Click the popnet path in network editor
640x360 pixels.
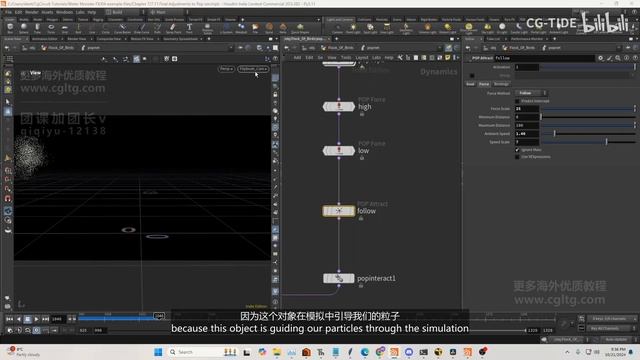point(370,48)
